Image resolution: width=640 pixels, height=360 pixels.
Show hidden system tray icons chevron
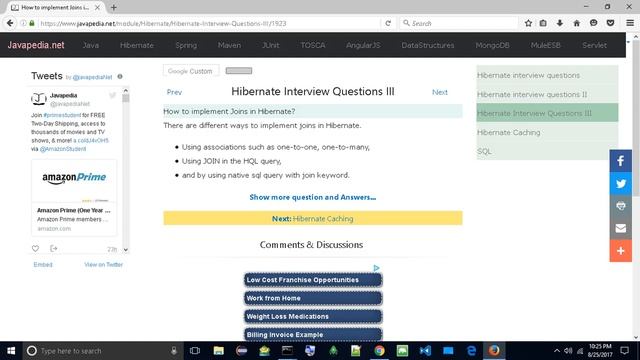point(557,351)
